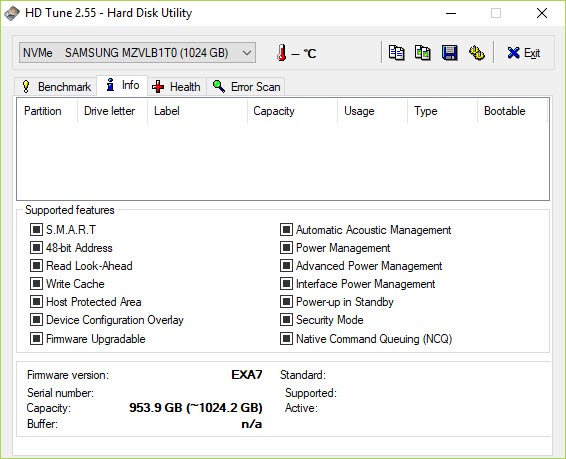Select the Info tab

tap(122, 86)
